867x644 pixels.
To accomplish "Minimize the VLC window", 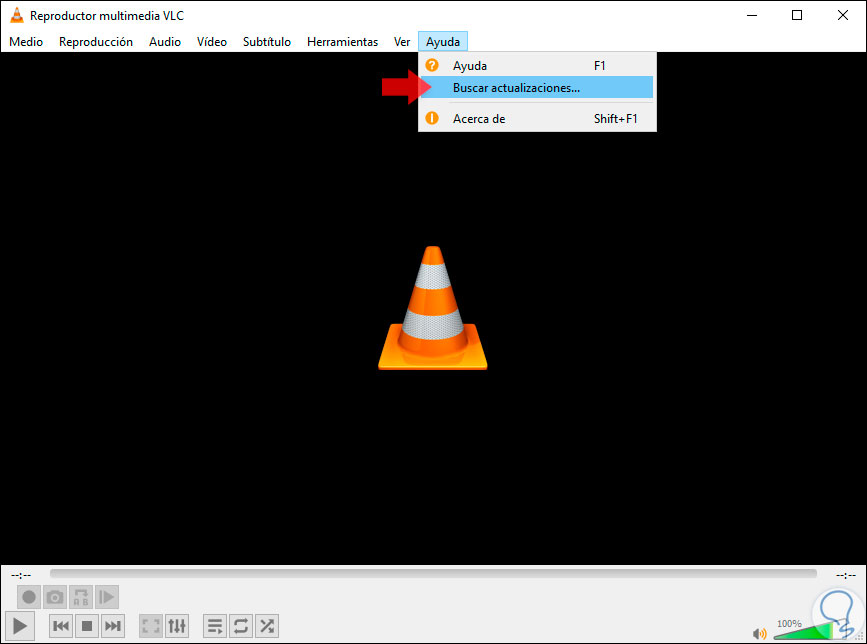I will 751,15.
